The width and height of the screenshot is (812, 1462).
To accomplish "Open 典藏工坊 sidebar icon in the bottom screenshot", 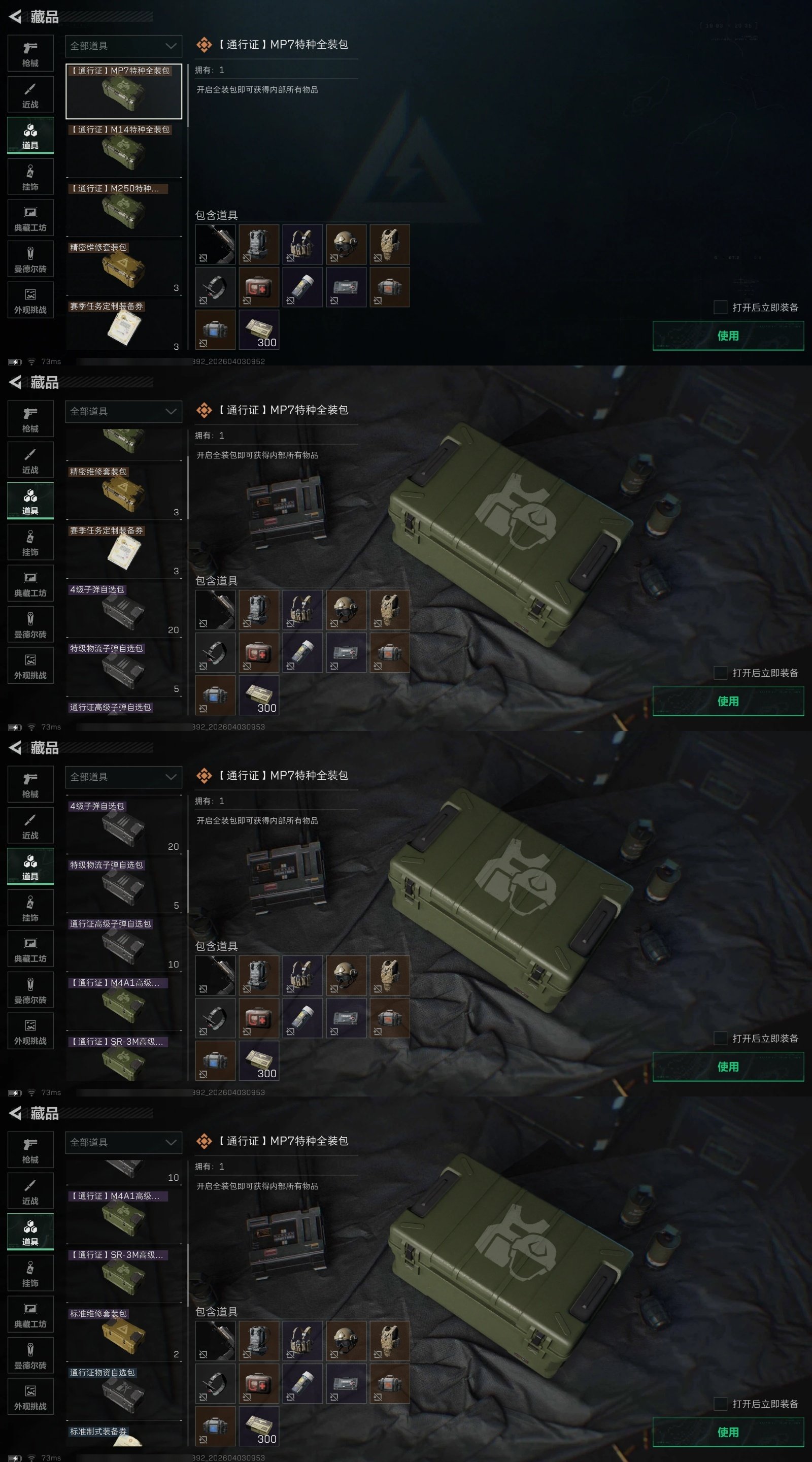I will pos(30,1314).
